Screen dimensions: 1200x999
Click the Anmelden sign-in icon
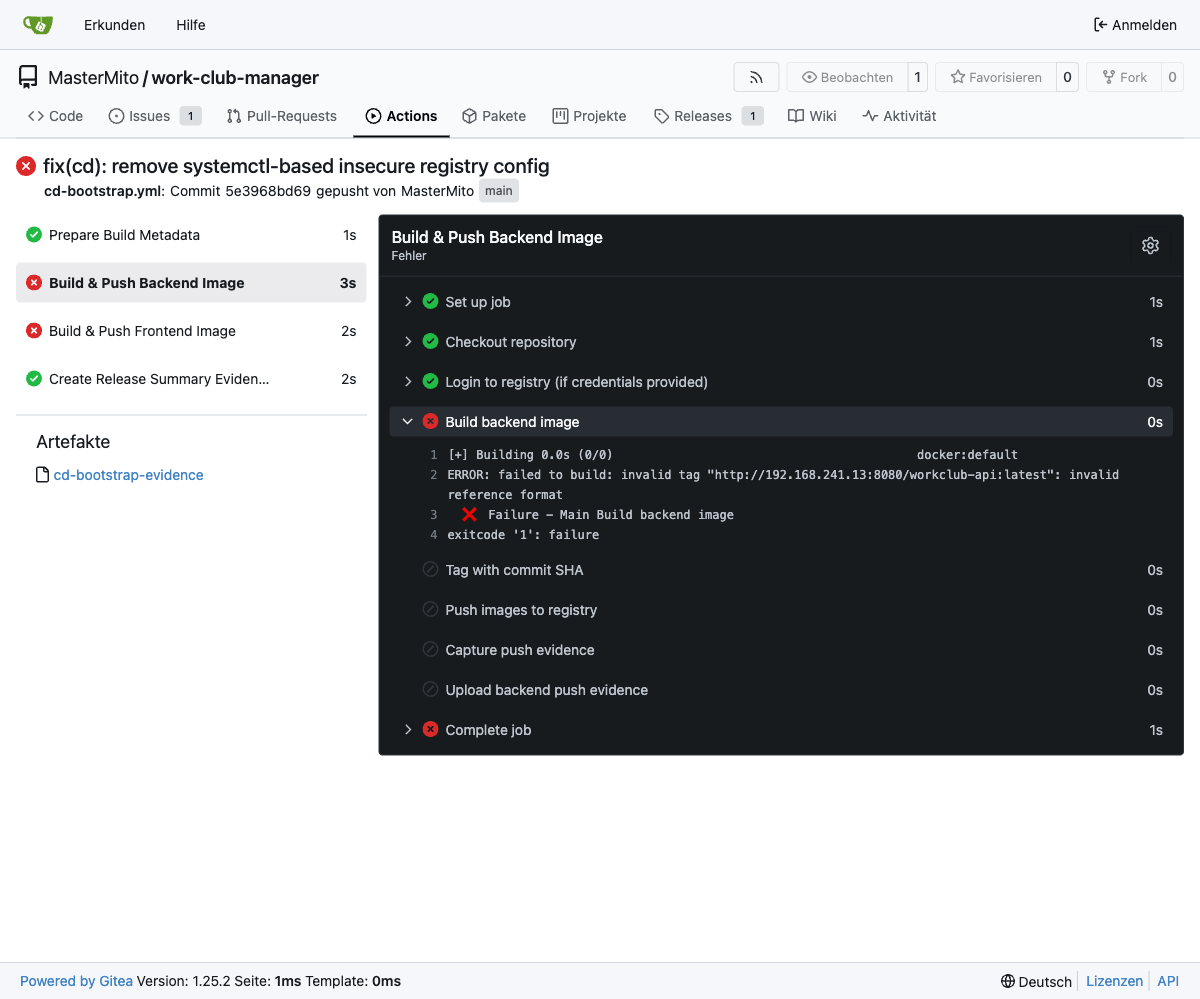coord(1101,25)
